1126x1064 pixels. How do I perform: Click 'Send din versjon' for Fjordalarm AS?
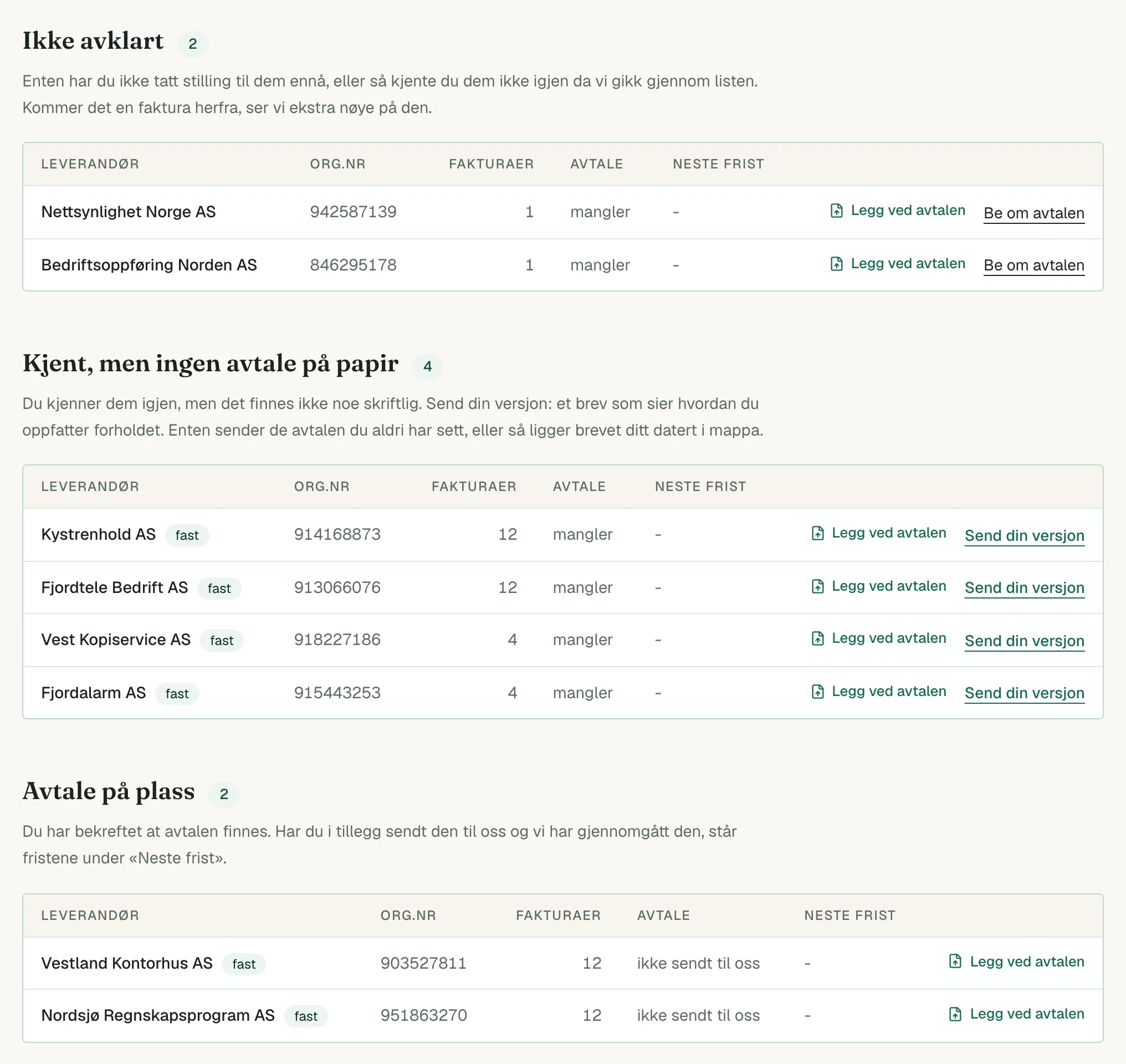pos(1024,693)
